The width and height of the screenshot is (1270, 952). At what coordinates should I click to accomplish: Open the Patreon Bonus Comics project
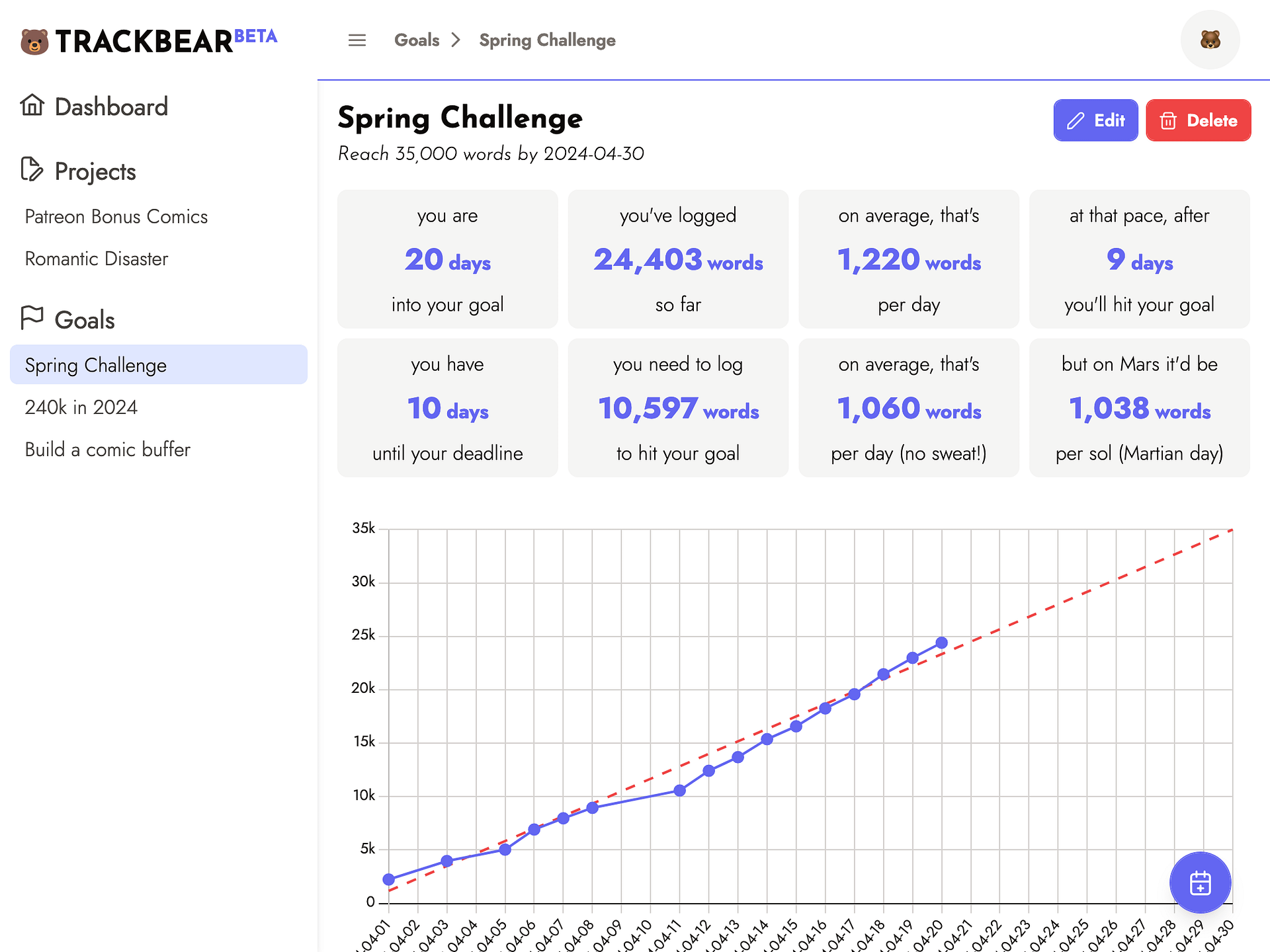point(116,217)
